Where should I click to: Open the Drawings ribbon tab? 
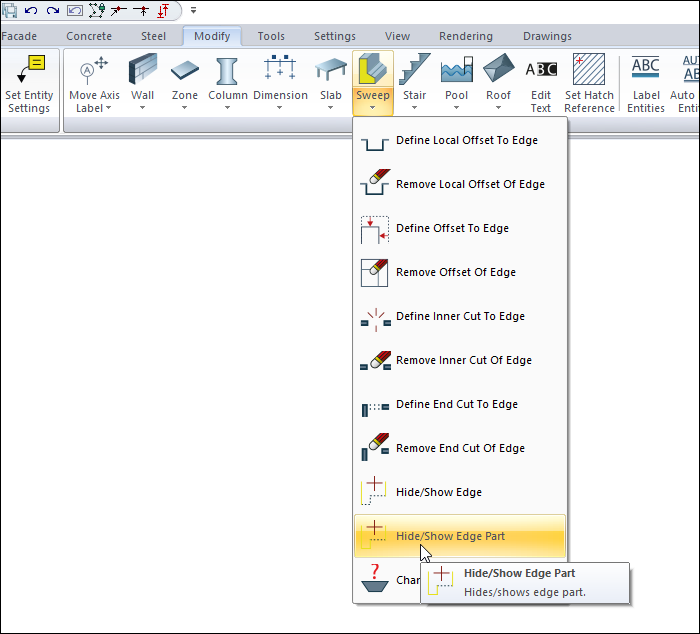547,36
